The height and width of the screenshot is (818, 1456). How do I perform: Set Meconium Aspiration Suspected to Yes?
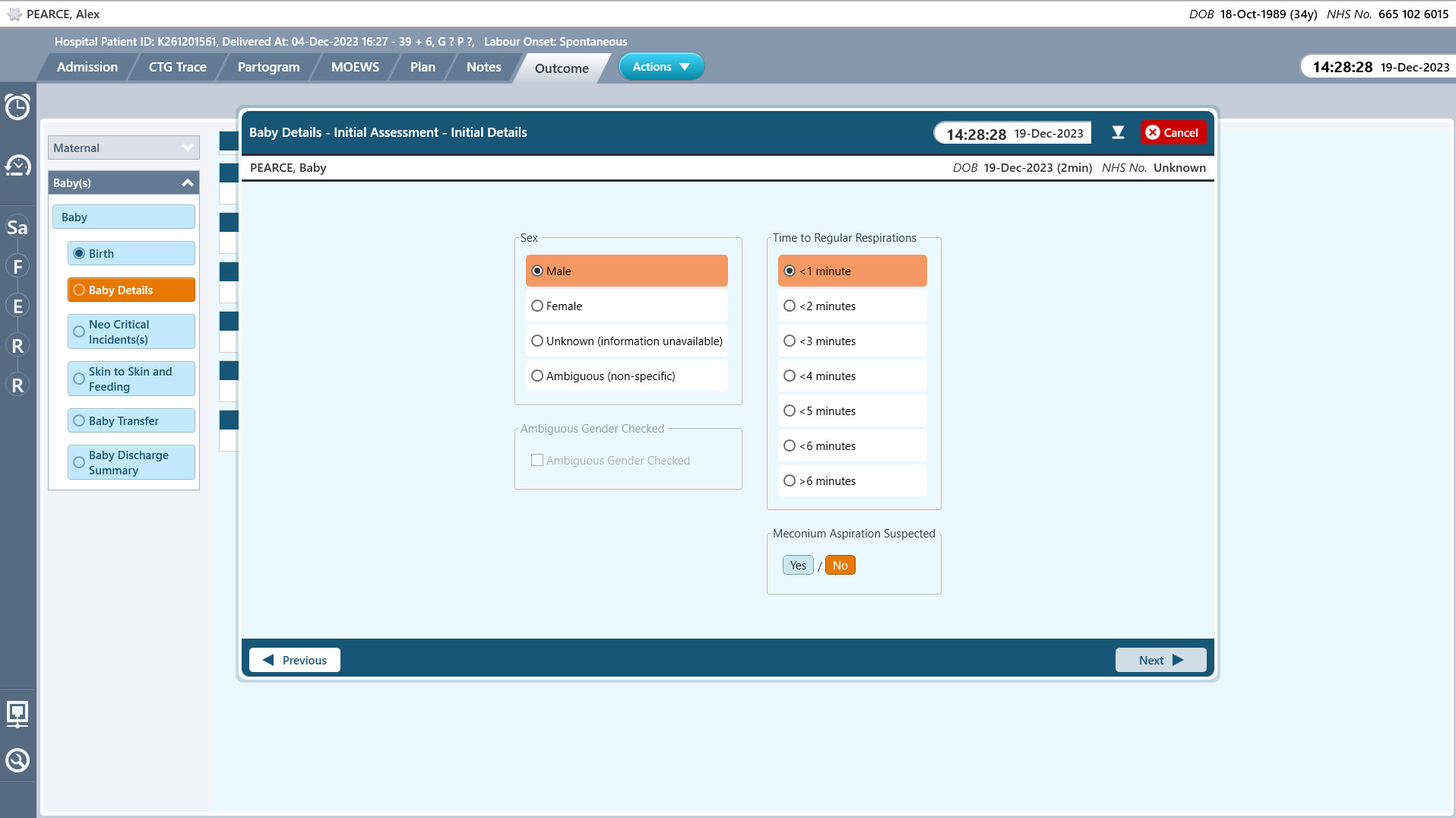(x=798, y=565)
